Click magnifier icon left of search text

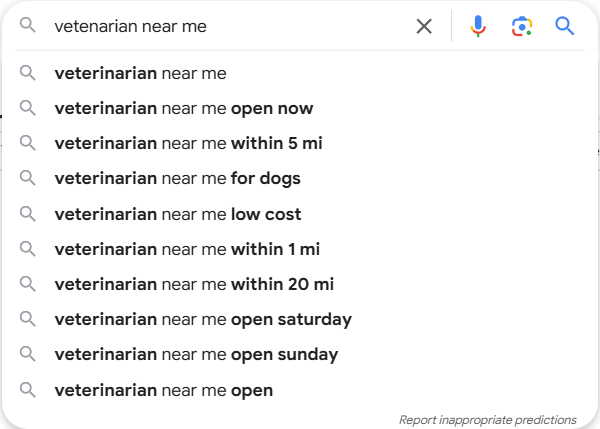(x=28, y=25)
